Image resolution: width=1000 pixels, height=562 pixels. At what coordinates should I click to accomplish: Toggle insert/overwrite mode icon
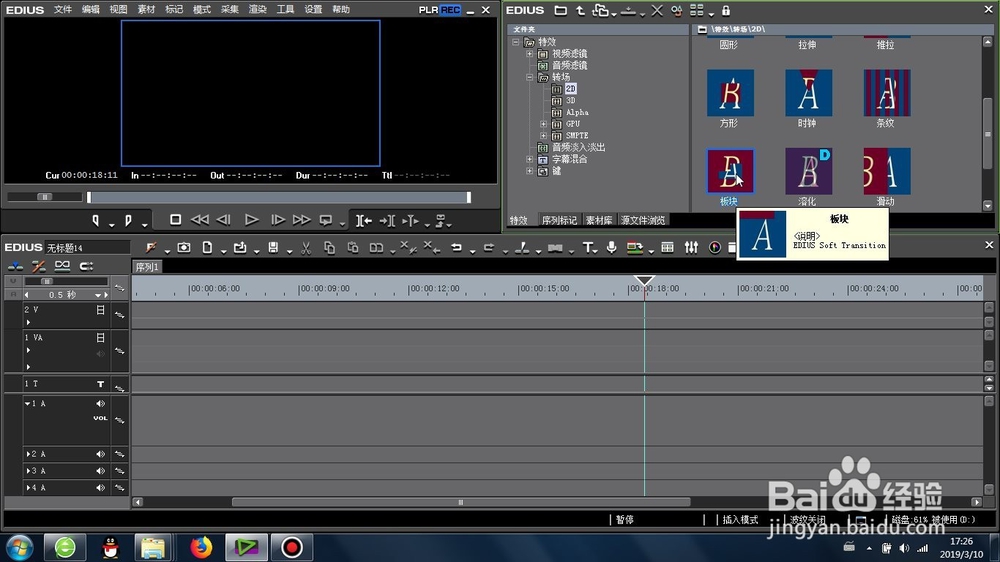(x=15, y=266)
